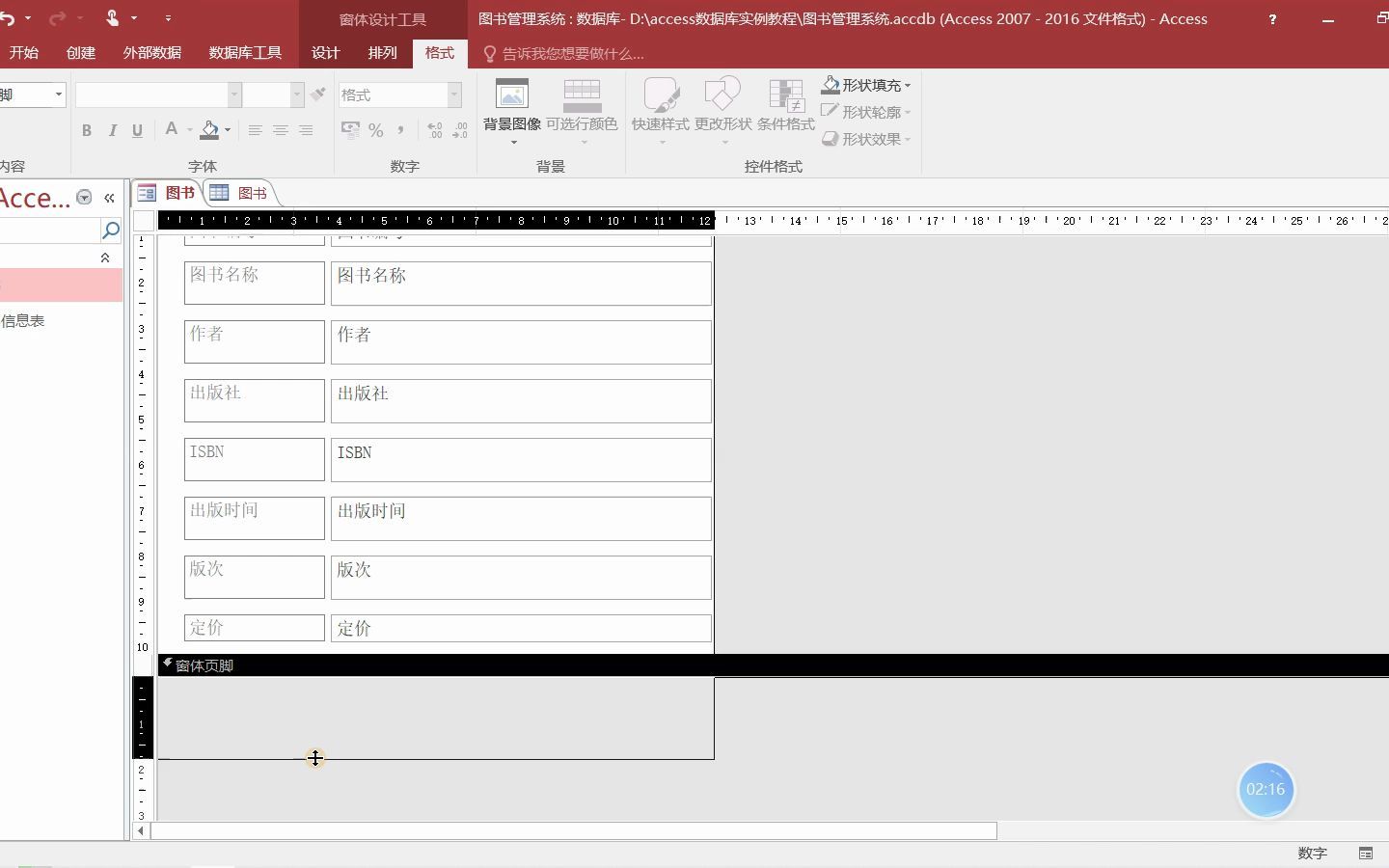
Task: Collapse navigation pane with shutter arrows
Action: tap(109, 198)
